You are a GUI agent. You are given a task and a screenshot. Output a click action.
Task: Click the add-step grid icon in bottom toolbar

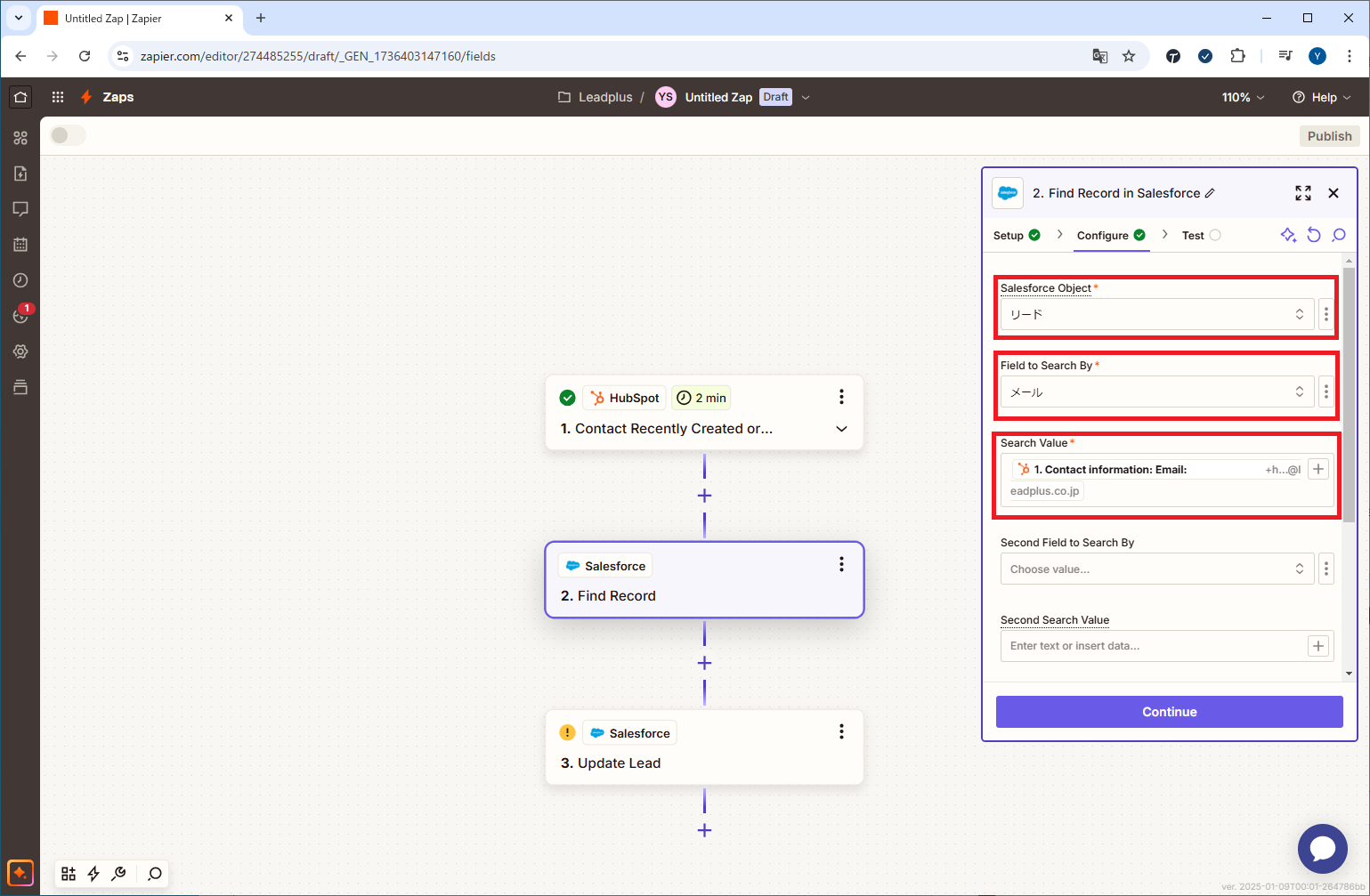click(x=69, y=874)
